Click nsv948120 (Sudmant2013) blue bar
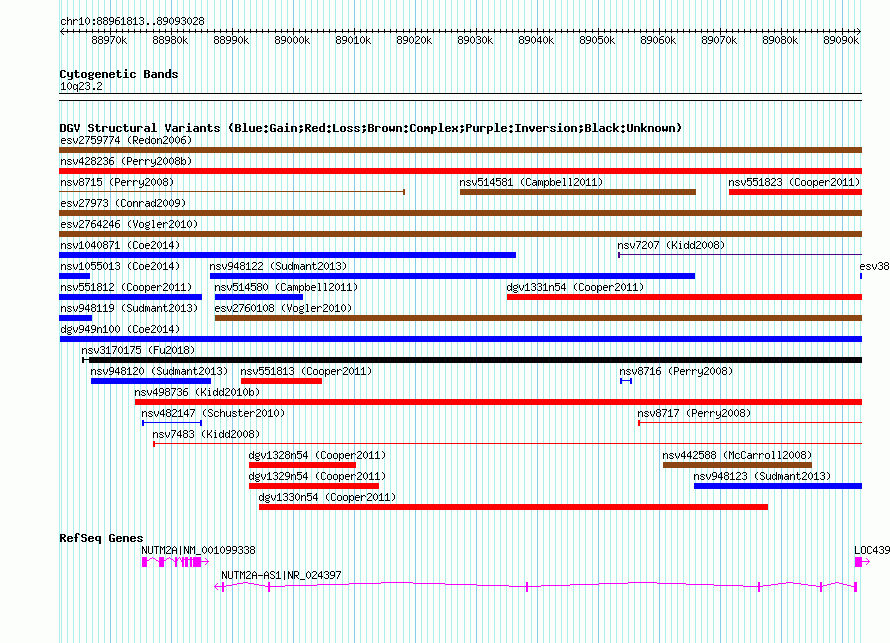Screen dimensions: 890x643 point(151,381)
